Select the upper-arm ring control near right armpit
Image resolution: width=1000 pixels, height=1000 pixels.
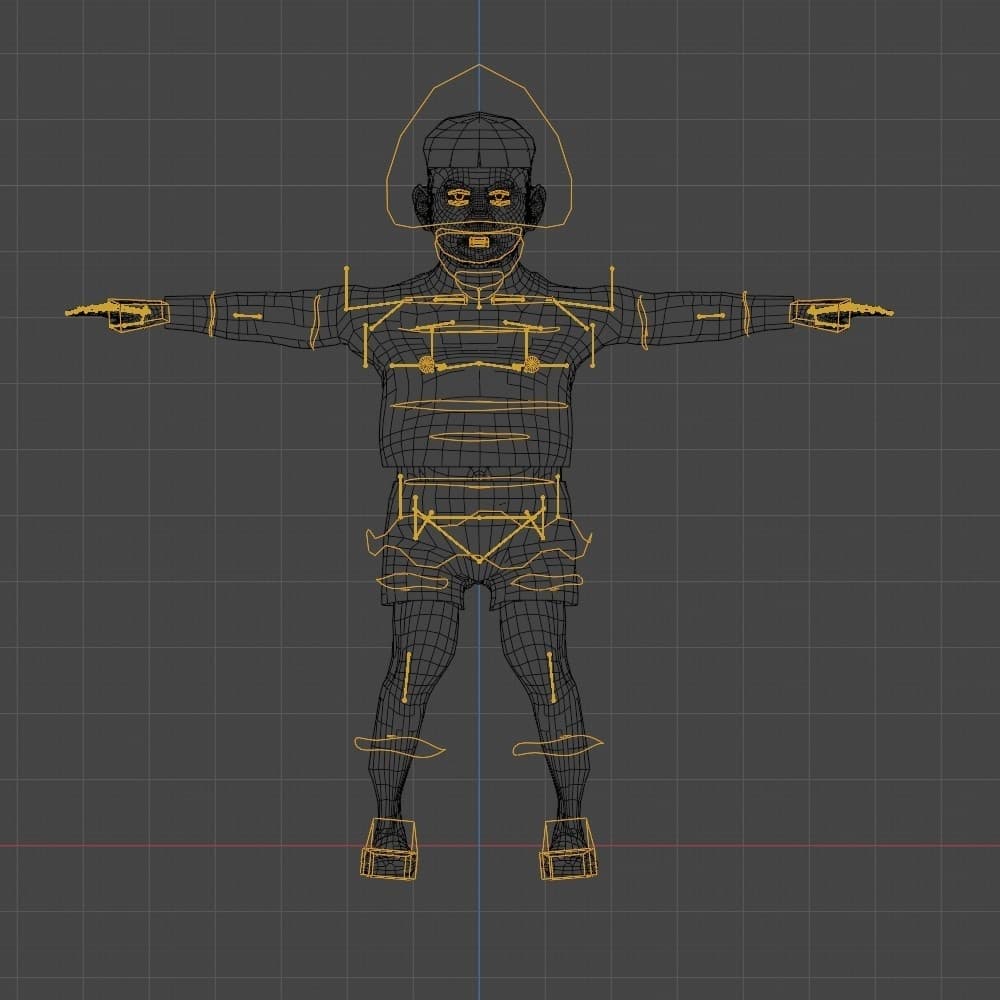(x=643, y=321)
